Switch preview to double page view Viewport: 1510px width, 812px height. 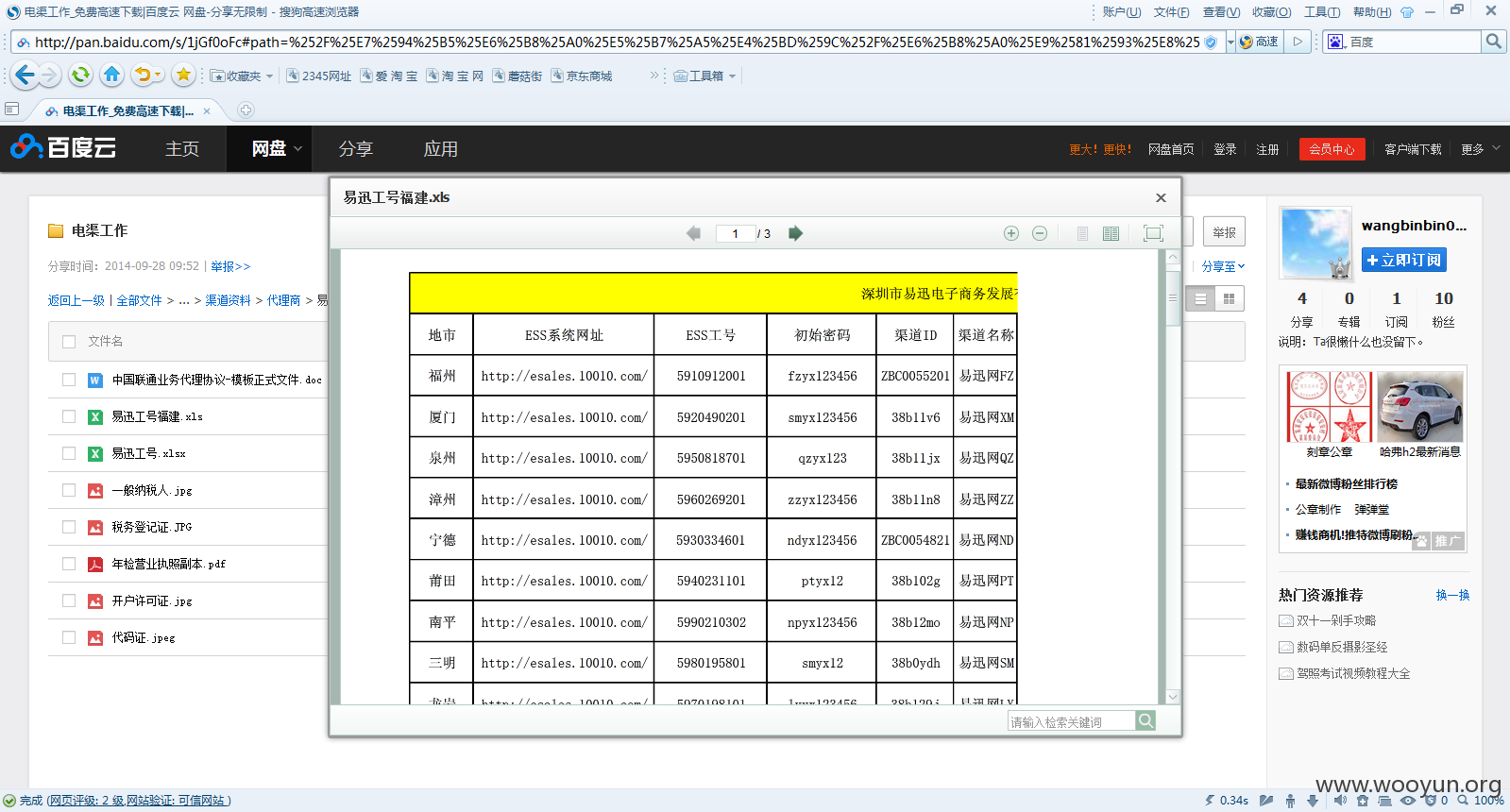1111,233
